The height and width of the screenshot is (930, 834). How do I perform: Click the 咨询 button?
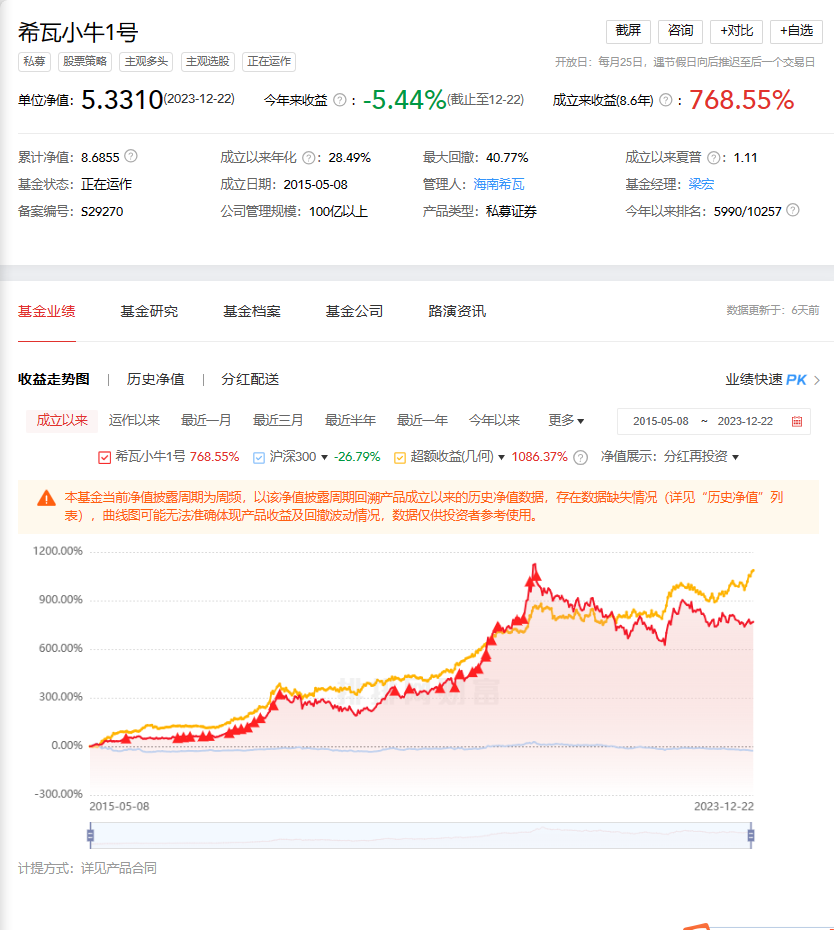(x=680, y=31)
